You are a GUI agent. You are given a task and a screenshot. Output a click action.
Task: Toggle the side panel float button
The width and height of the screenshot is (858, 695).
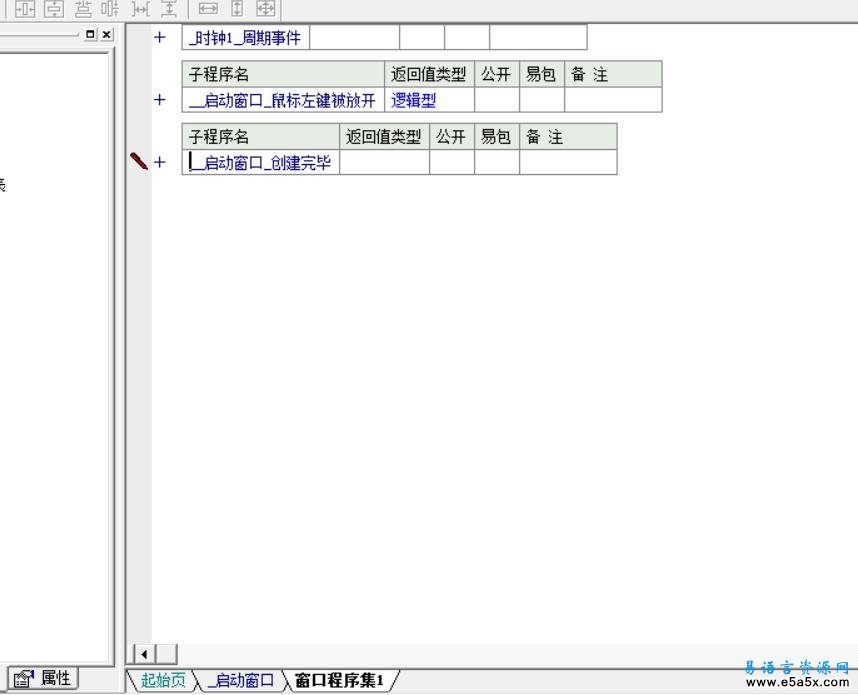click(91, 34)
